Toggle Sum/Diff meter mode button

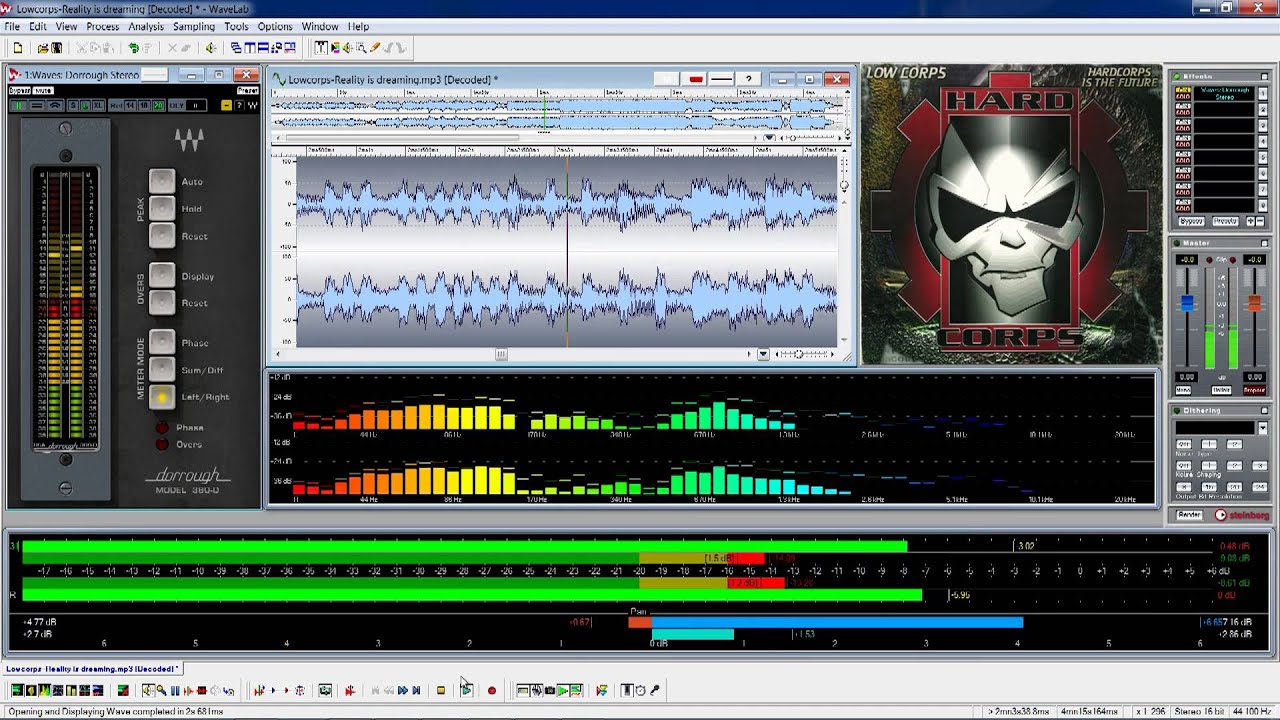[x=162, y=370]
